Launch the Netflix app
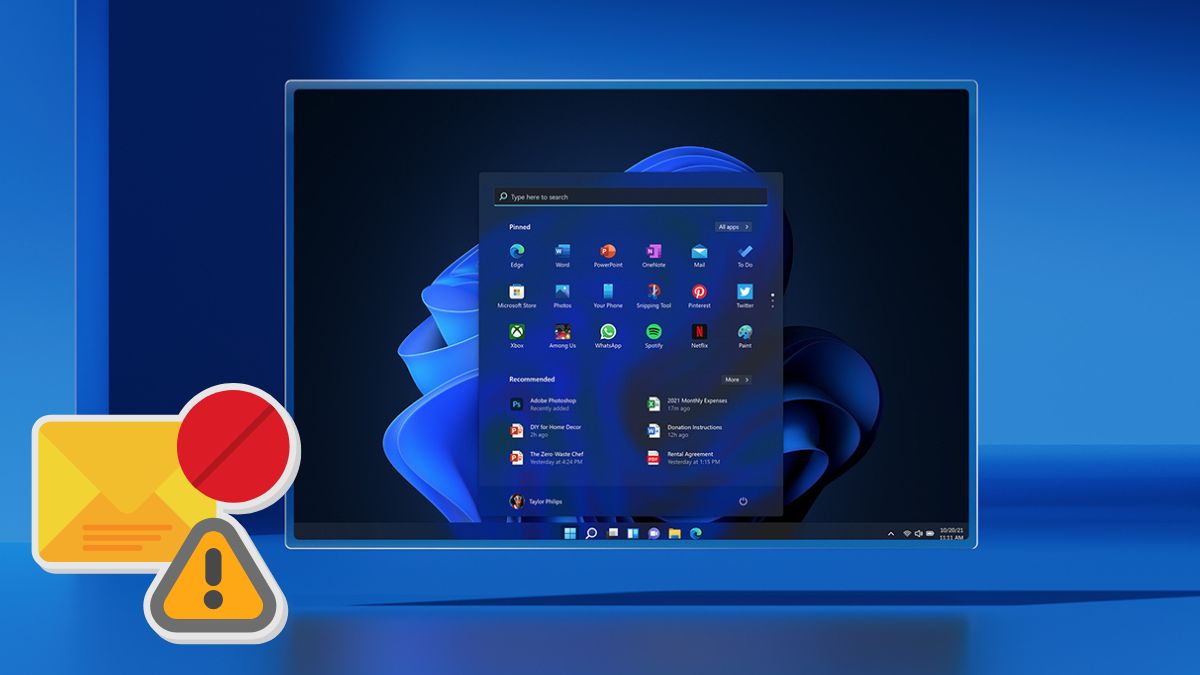This screenshot has width=1200, height=675. (x=699, y=336)
